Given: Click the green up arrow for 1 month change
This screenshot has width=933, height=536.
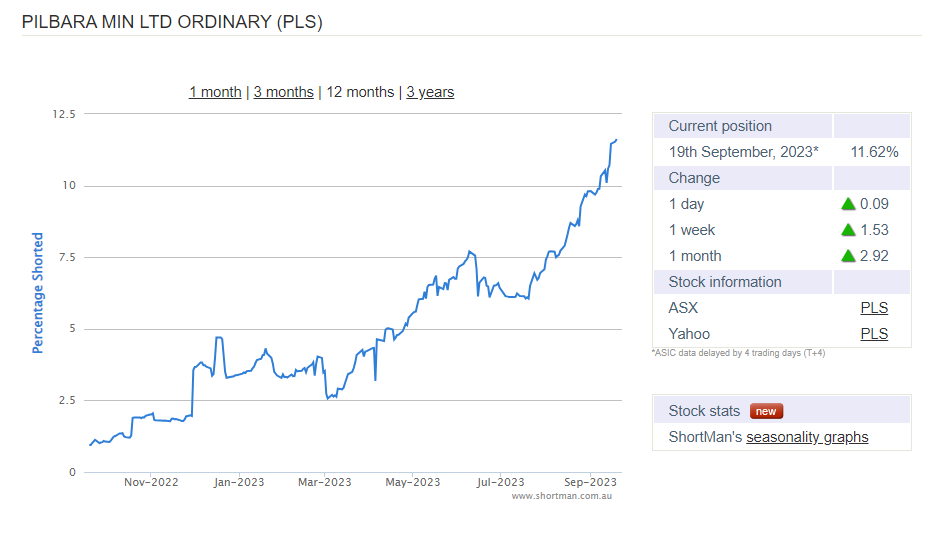Looking at the screenshot, I should tap(848, 256).
